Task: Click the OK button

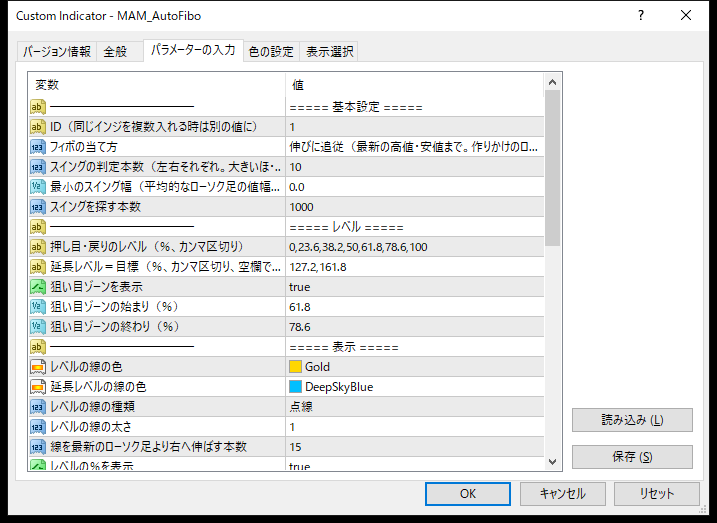Action: click(x=468, y=494)
